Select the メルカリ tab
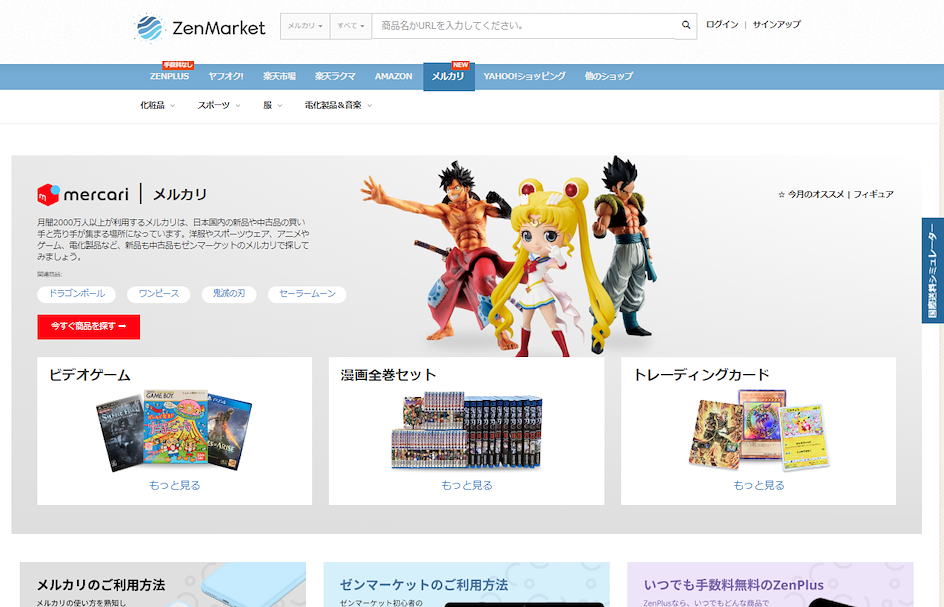This screenshot has height=607, width=944. (449, 76)
